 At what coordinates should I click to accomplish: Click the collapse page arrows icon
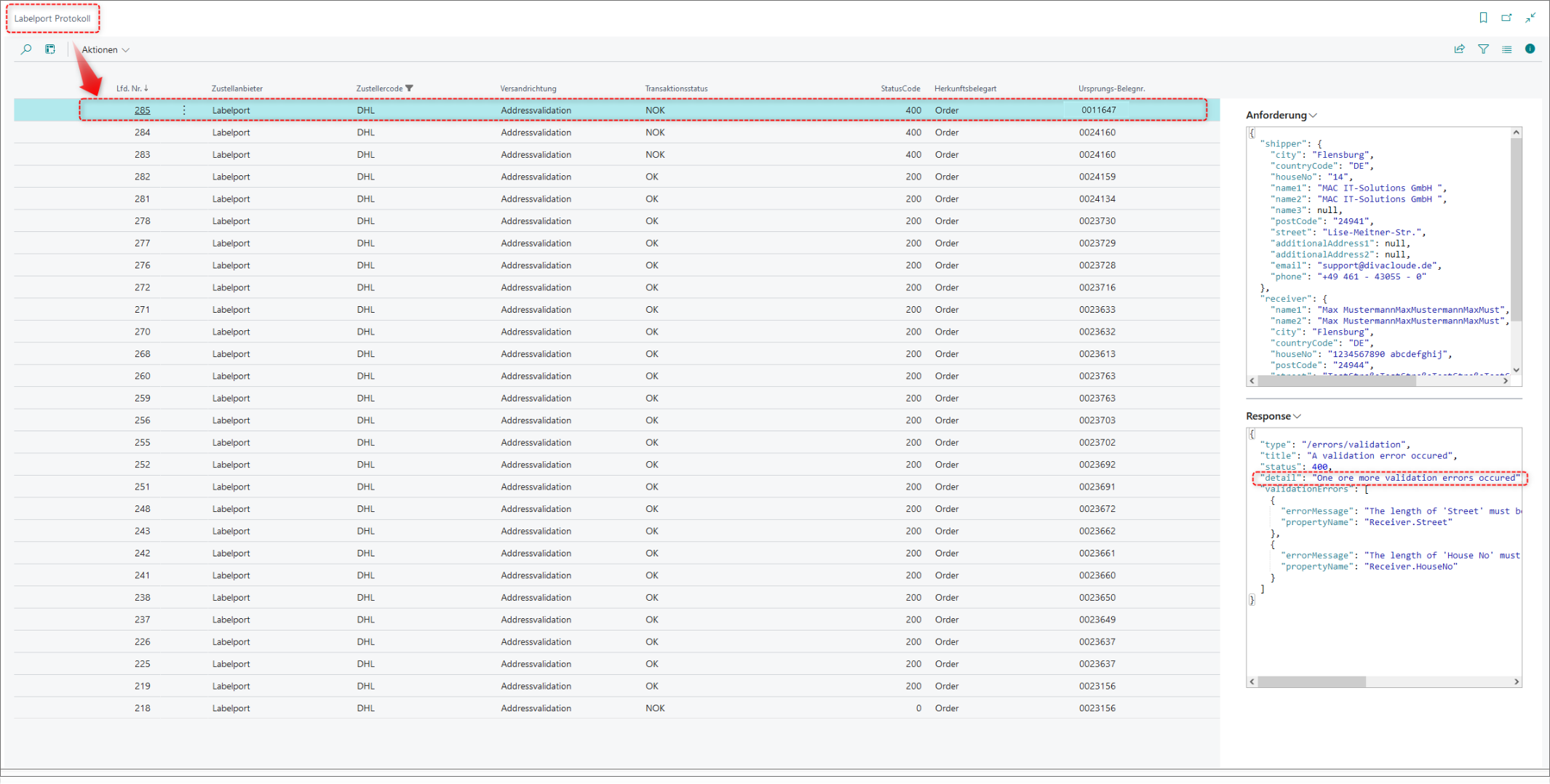point(1530,17)
